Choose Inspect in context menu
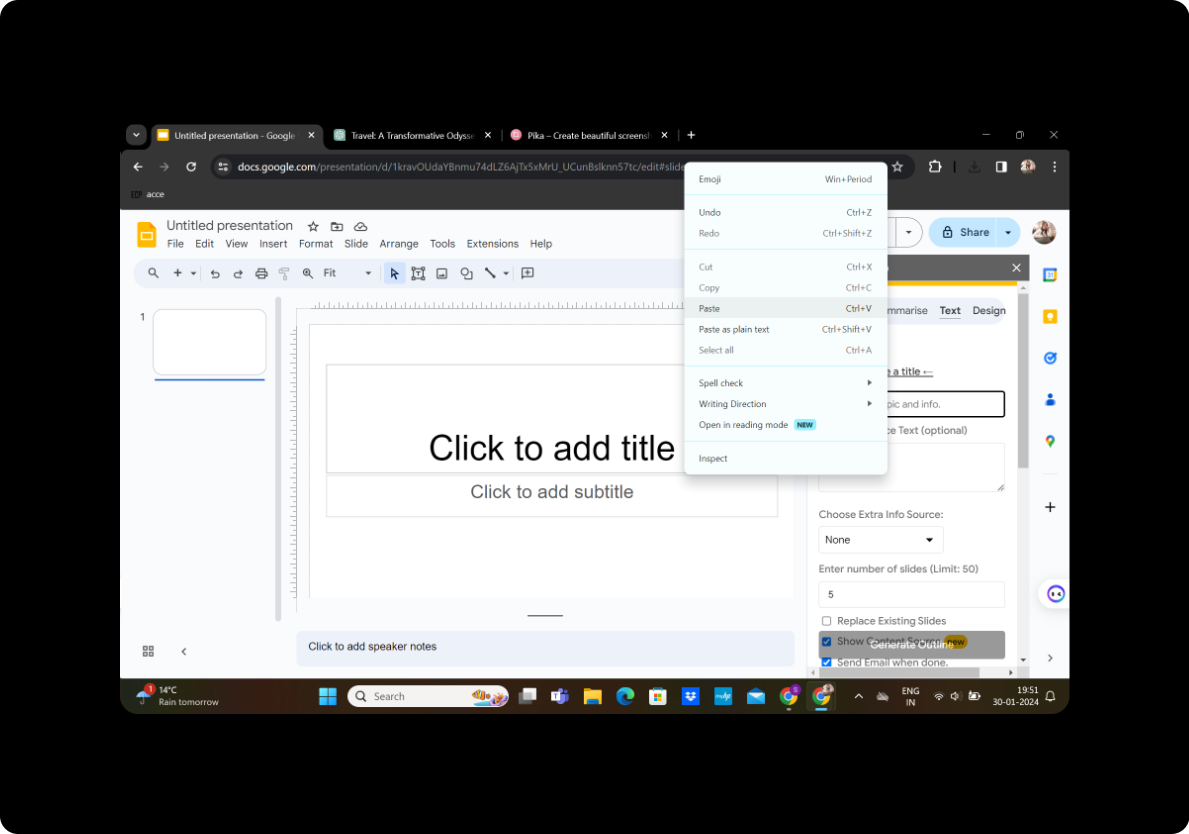 (x=785, y=459)
